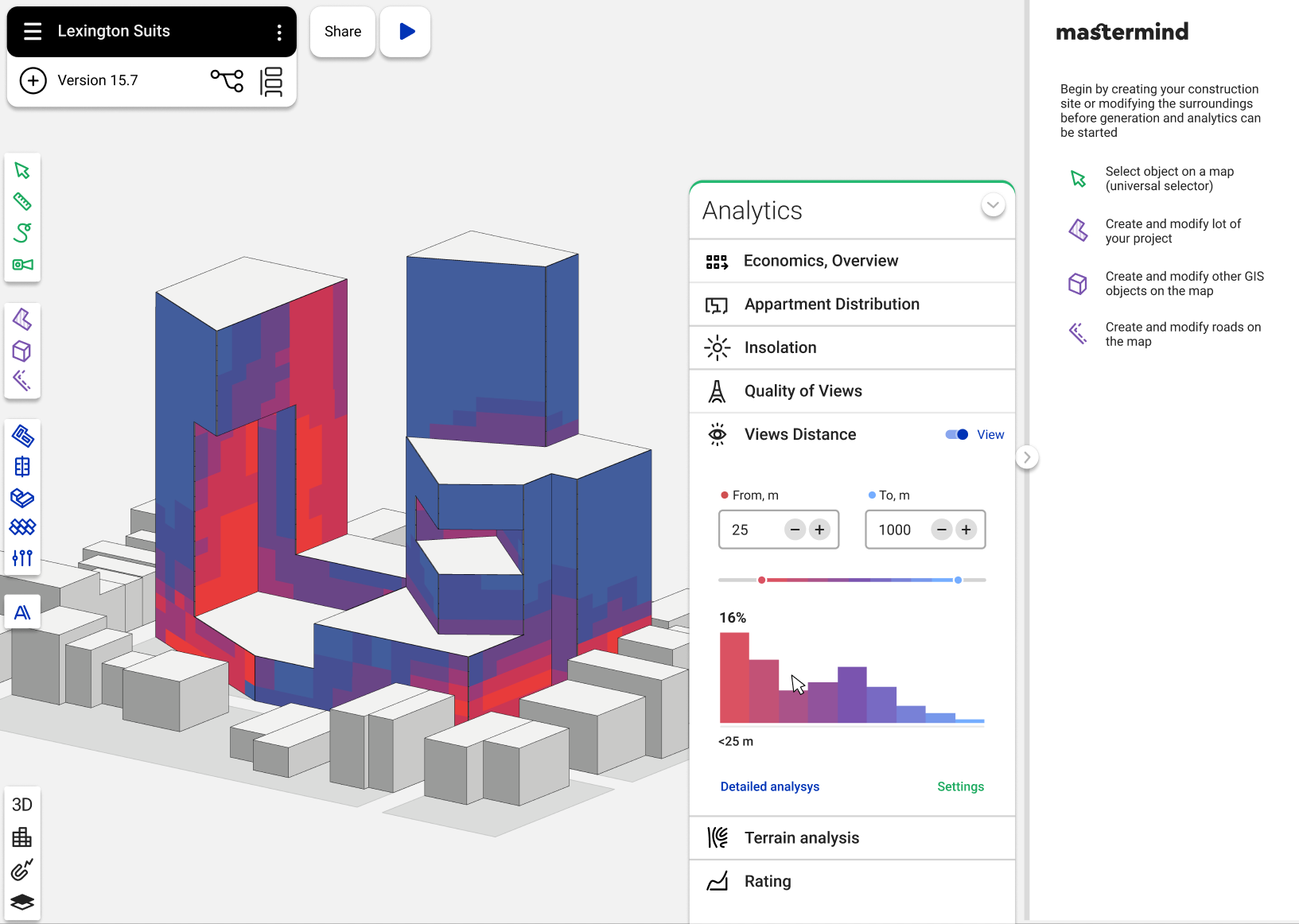Click the play button next to Share

(406, 32)
